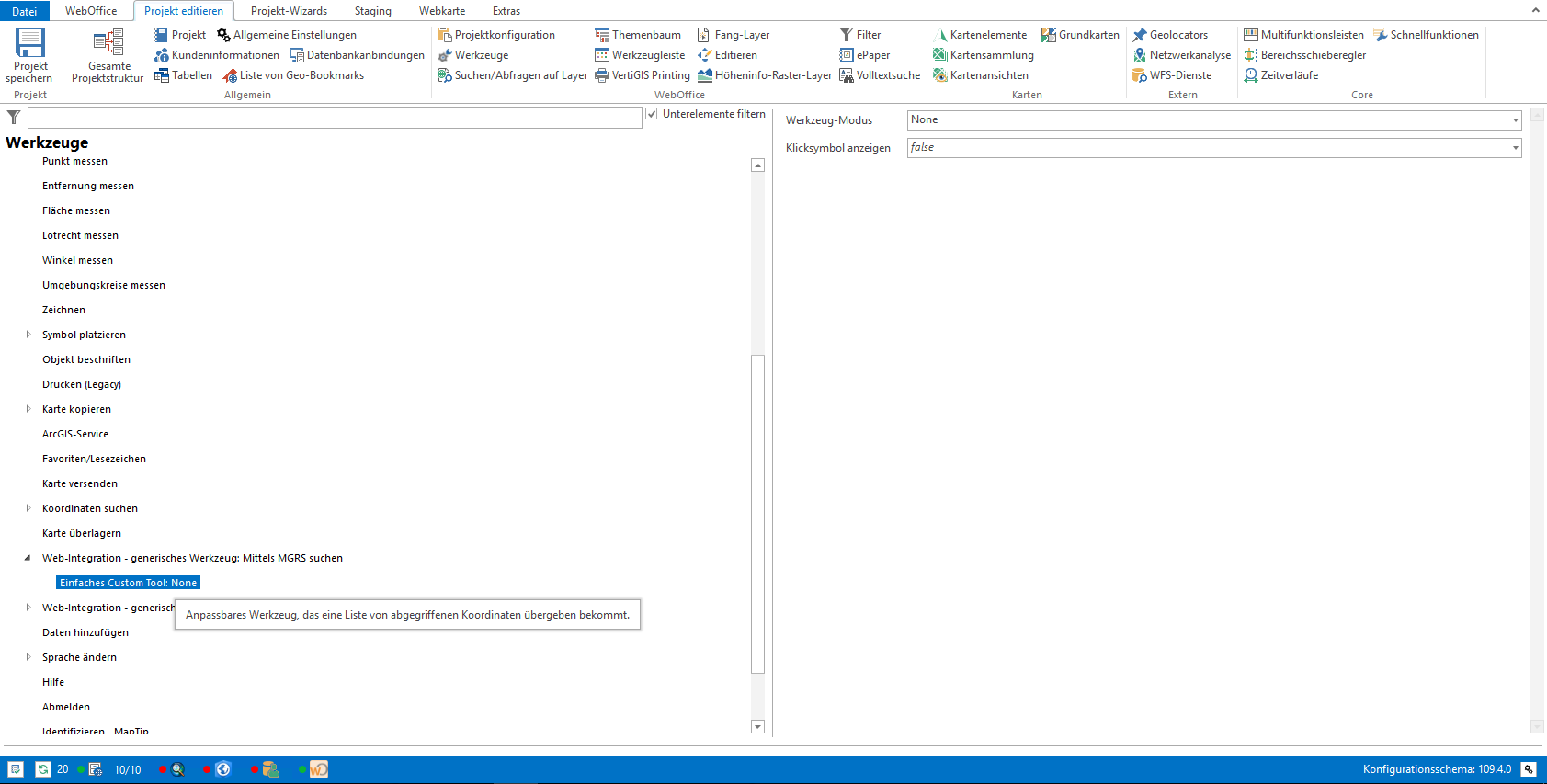Open Grundkarten
The image size is (1547, 784).
[1081, 35]
